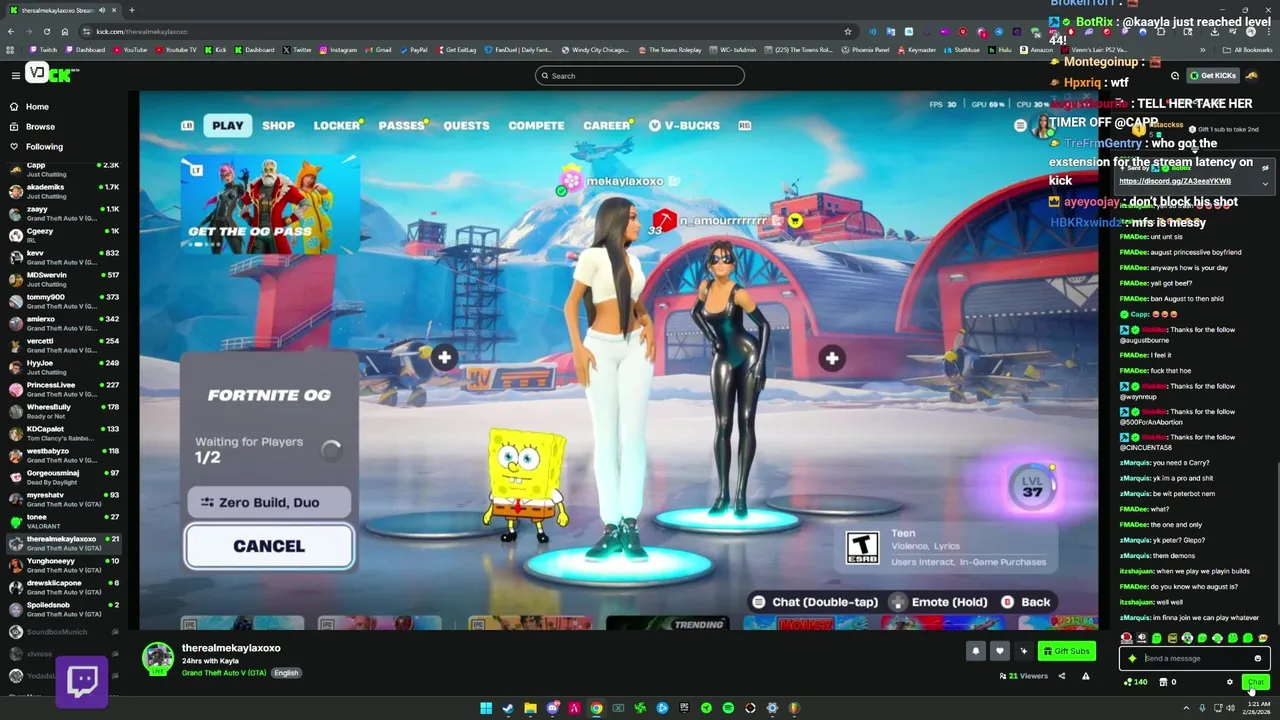Open Chrome home page icon
The width and height of the screenshot is (1280, 720).
coord(65,31)
